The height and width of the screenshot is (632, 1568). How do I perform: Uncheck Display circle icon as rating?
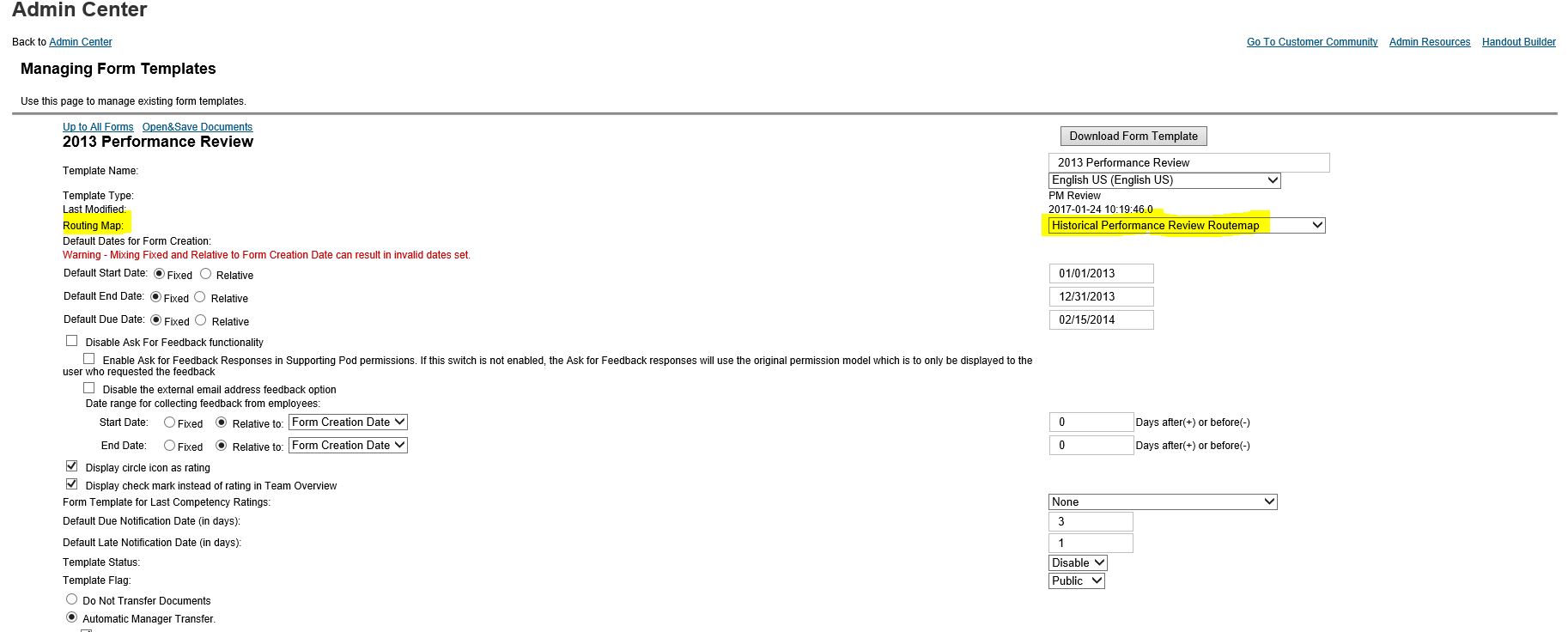(x=72, y=466)
